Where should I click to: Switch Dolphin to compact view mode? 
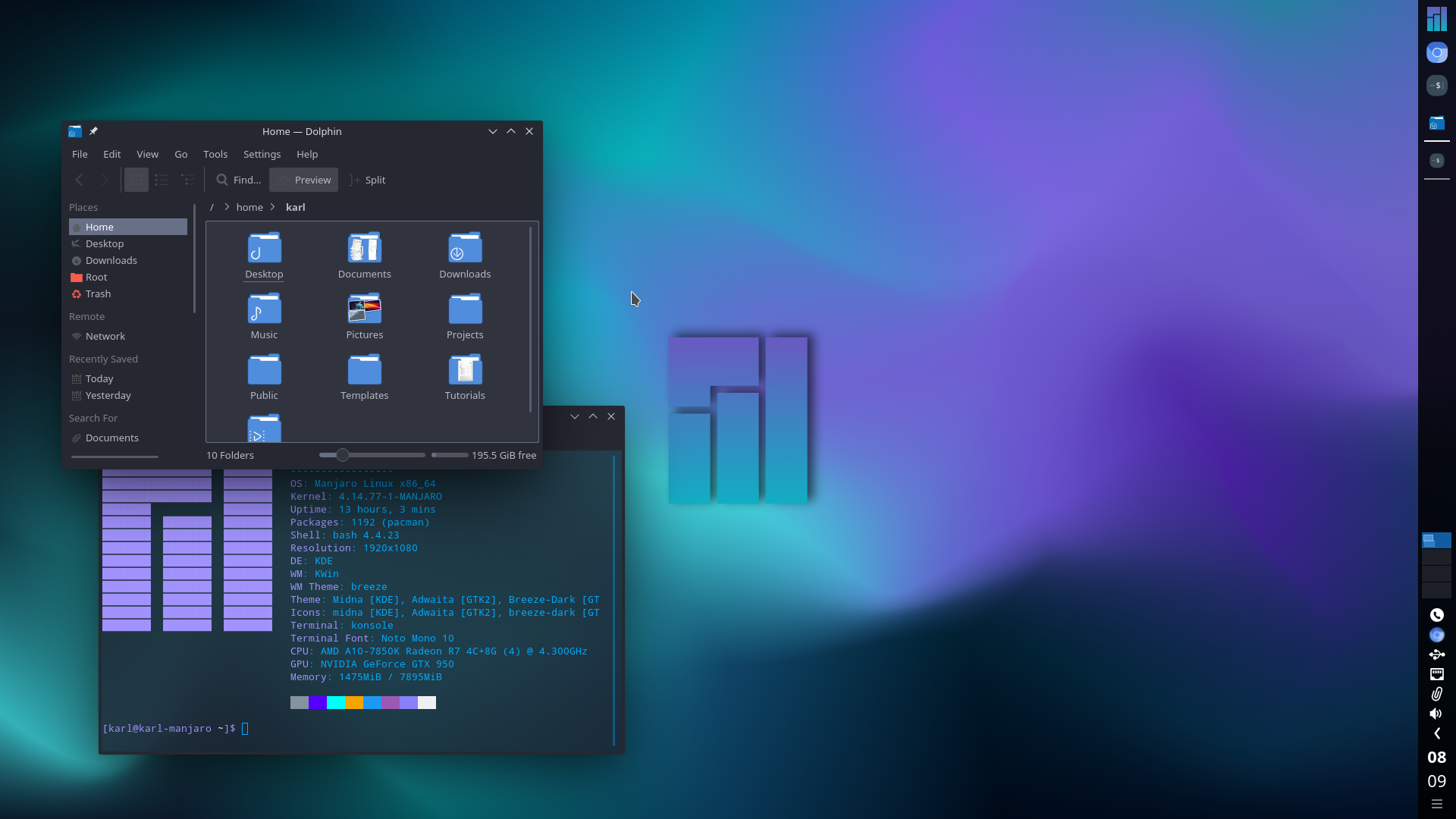162,180
